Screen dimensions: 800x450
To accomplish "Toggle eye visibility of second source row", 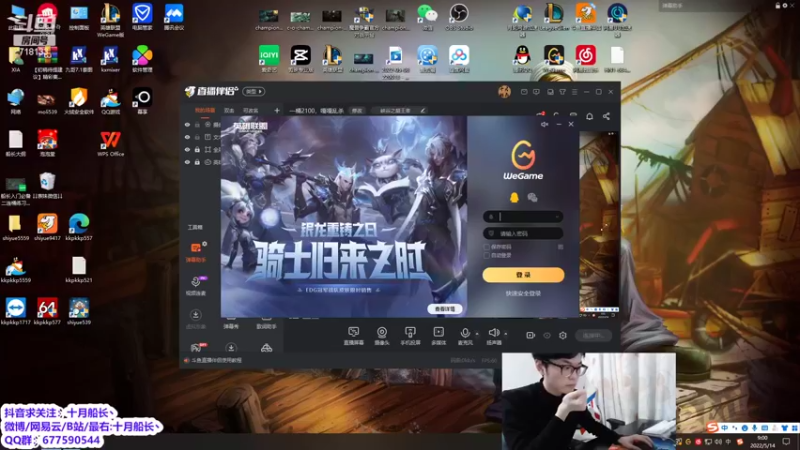I will point(187,137).
